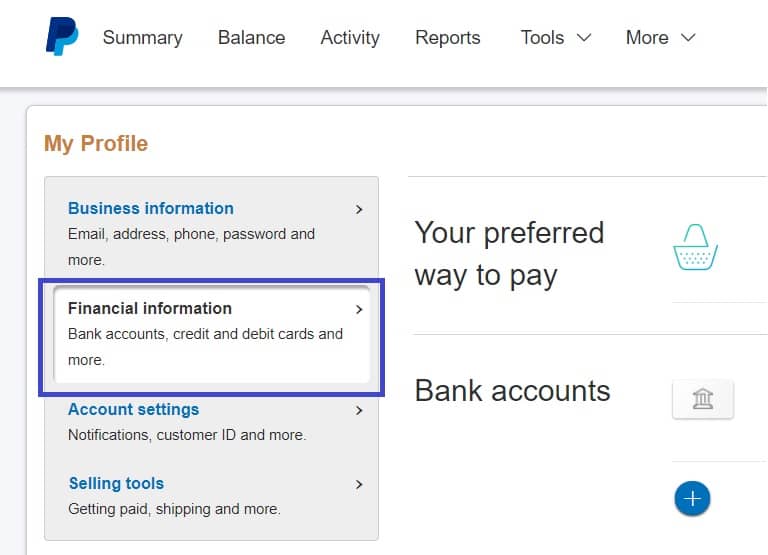Click the shopping basket icon
768x555 pixels.
[696, 247]
